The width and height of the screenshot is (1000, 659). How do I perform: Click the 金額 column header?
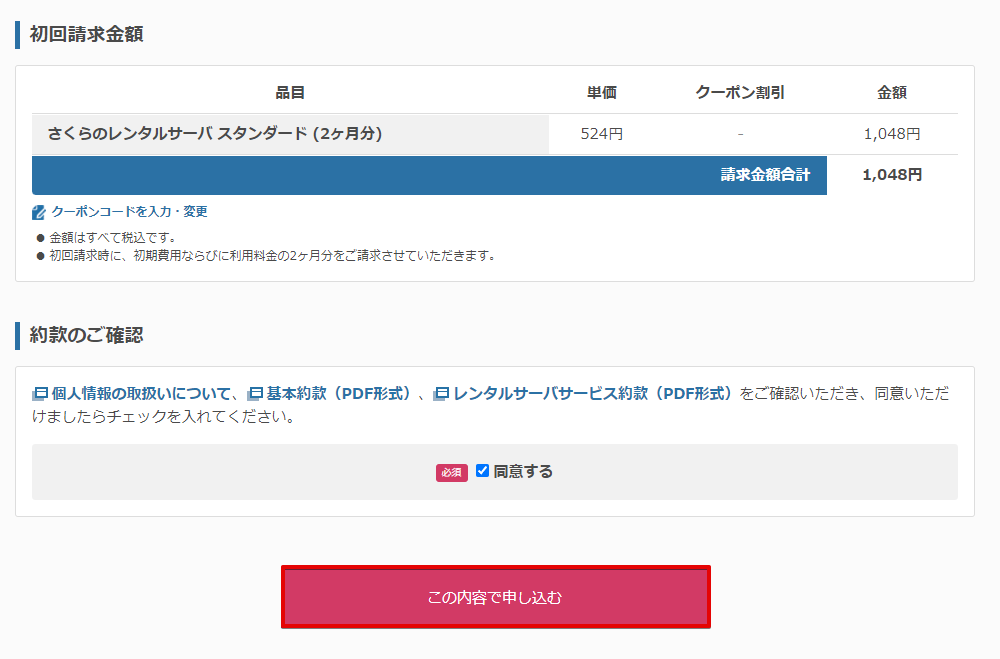892,93
